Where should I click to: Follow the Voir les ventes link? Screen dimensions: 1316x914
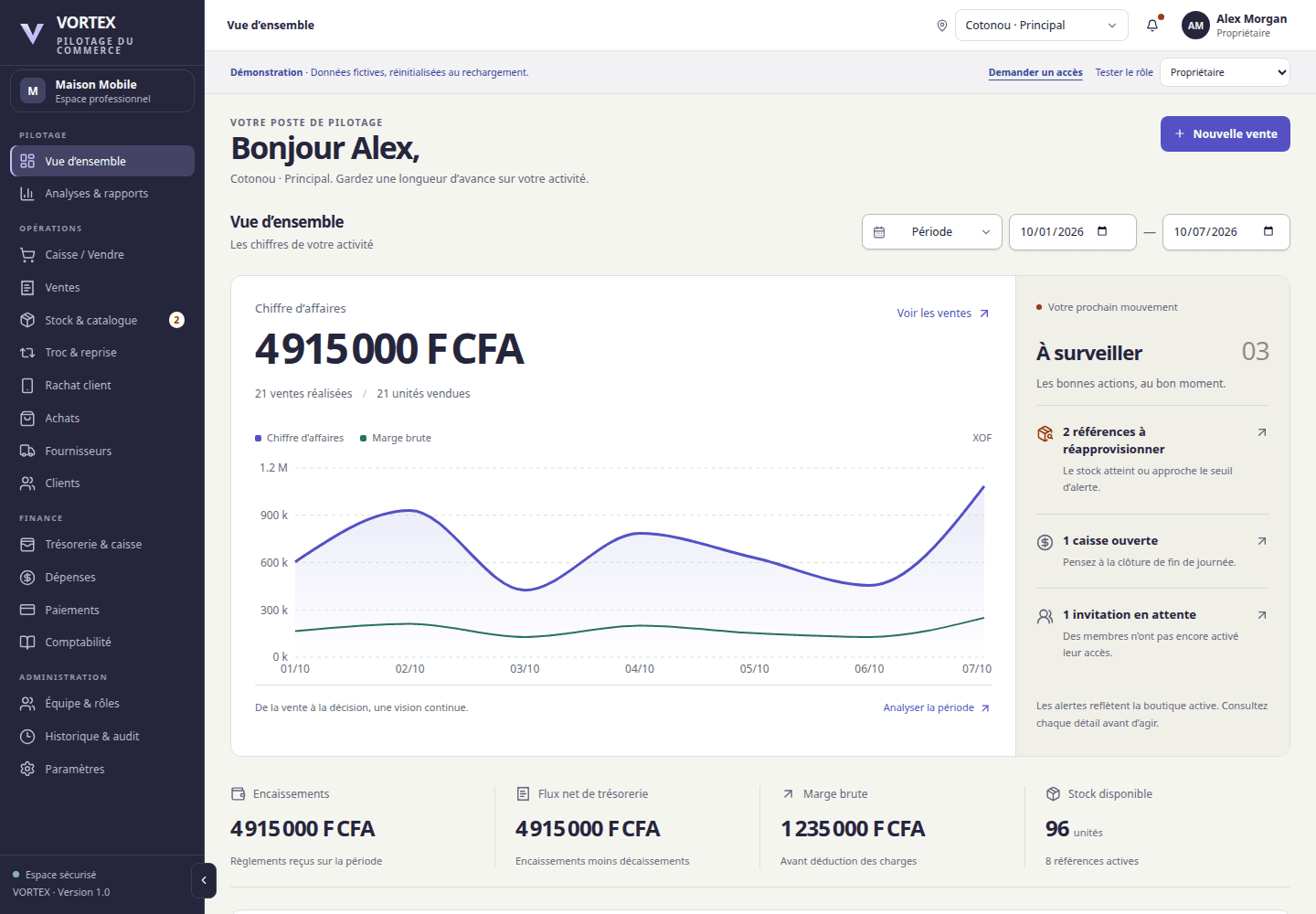(943, 314)
